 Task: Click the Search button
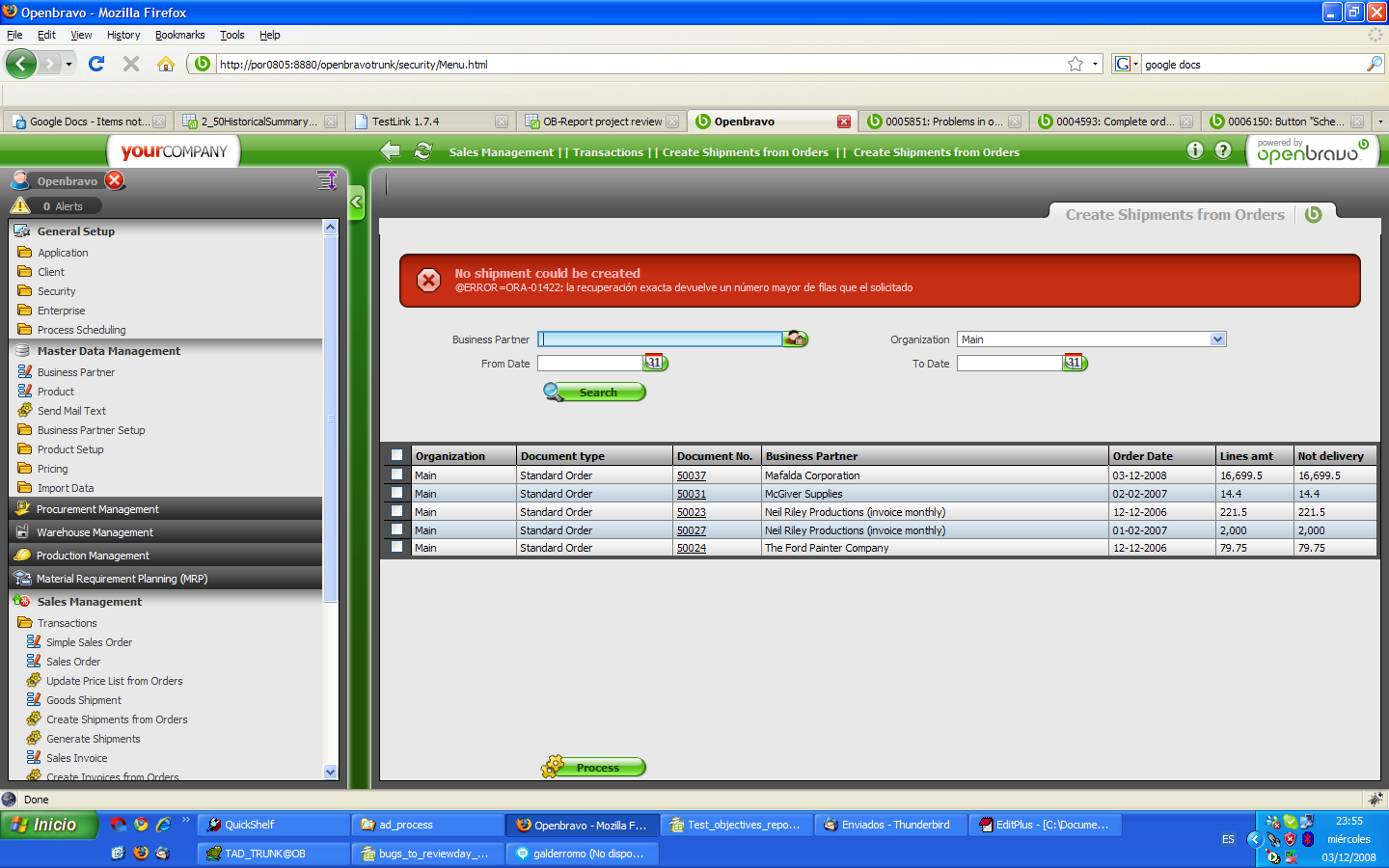[594, 392]
